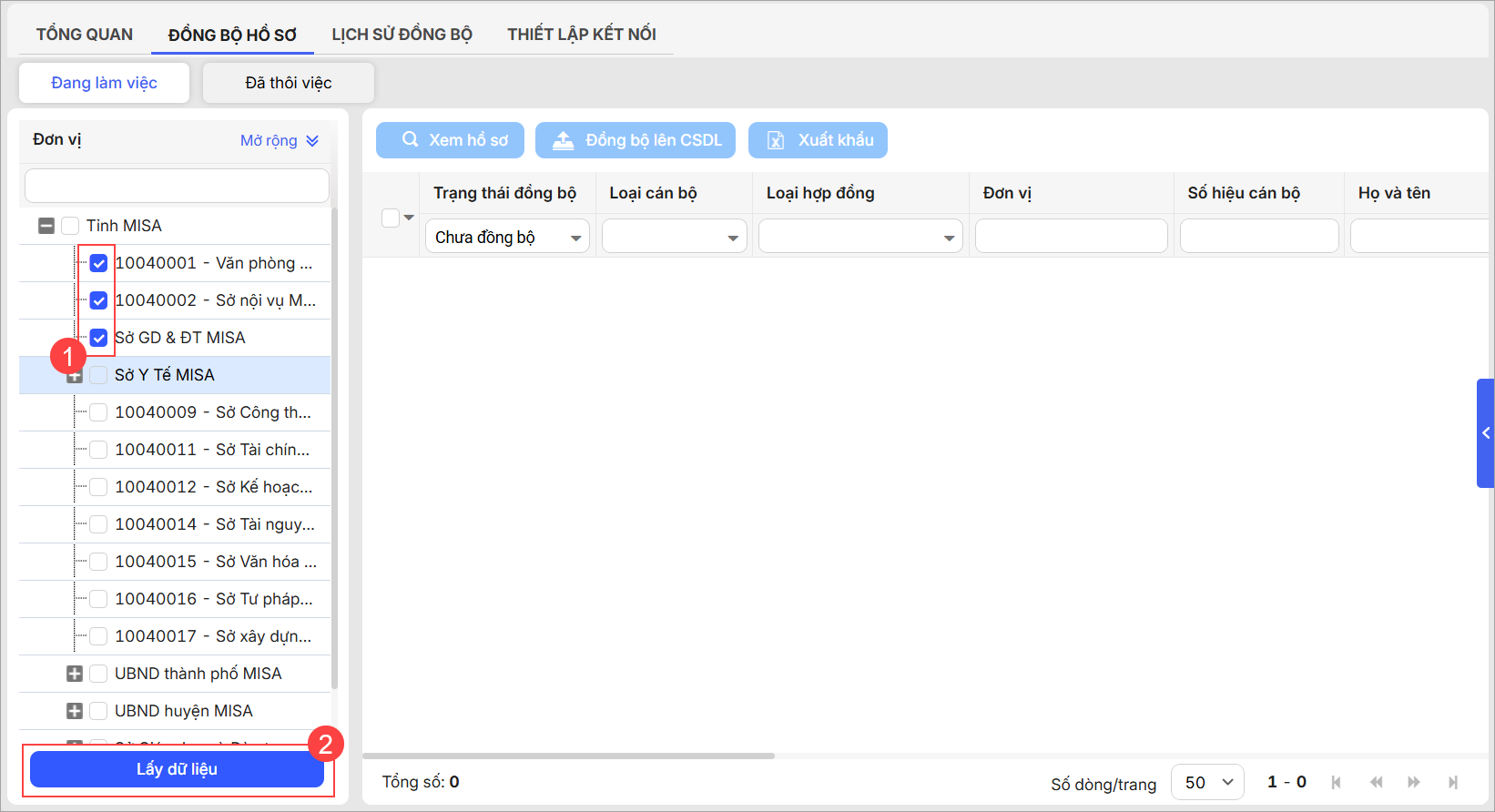Go to the next page of results
This screenshot has width=1495, height=812.
click(1414, 782)
